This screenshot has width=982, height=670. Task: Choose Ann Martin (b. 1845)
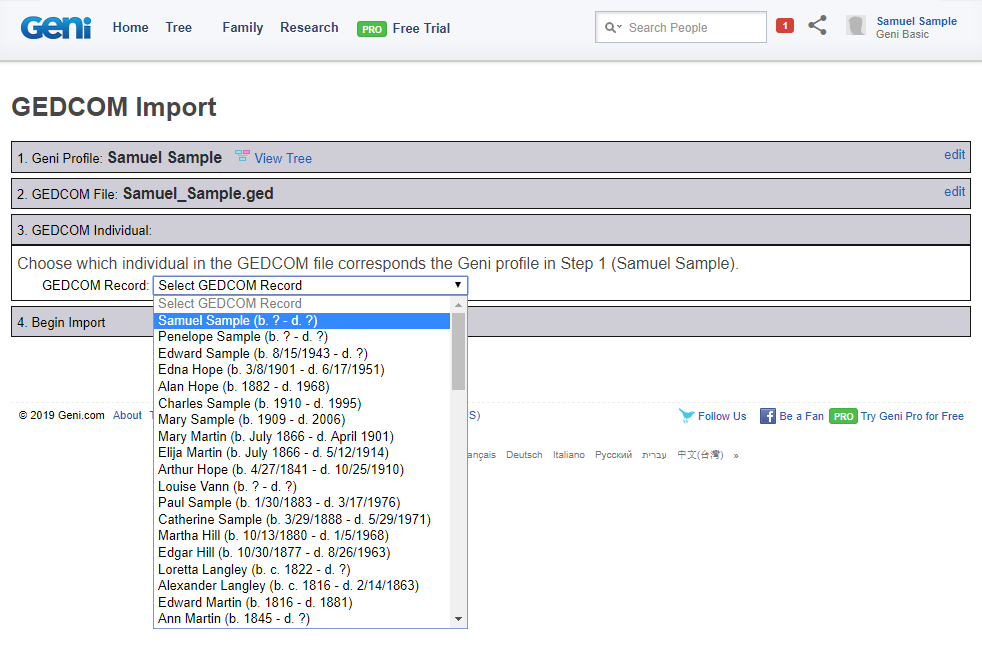301,619
